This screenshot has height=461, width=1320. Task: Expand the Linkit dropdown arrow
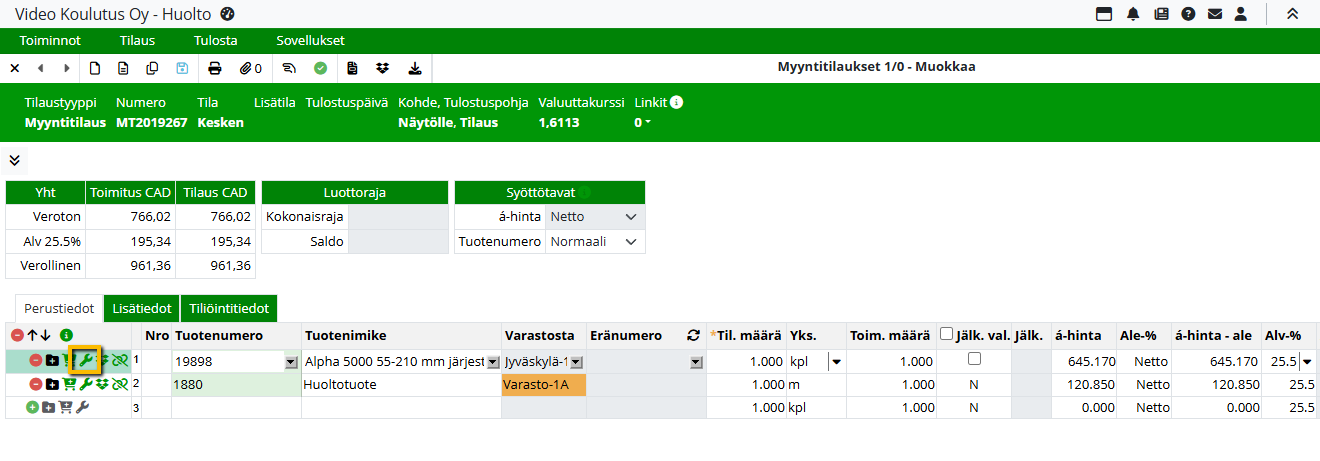point(648,123)
